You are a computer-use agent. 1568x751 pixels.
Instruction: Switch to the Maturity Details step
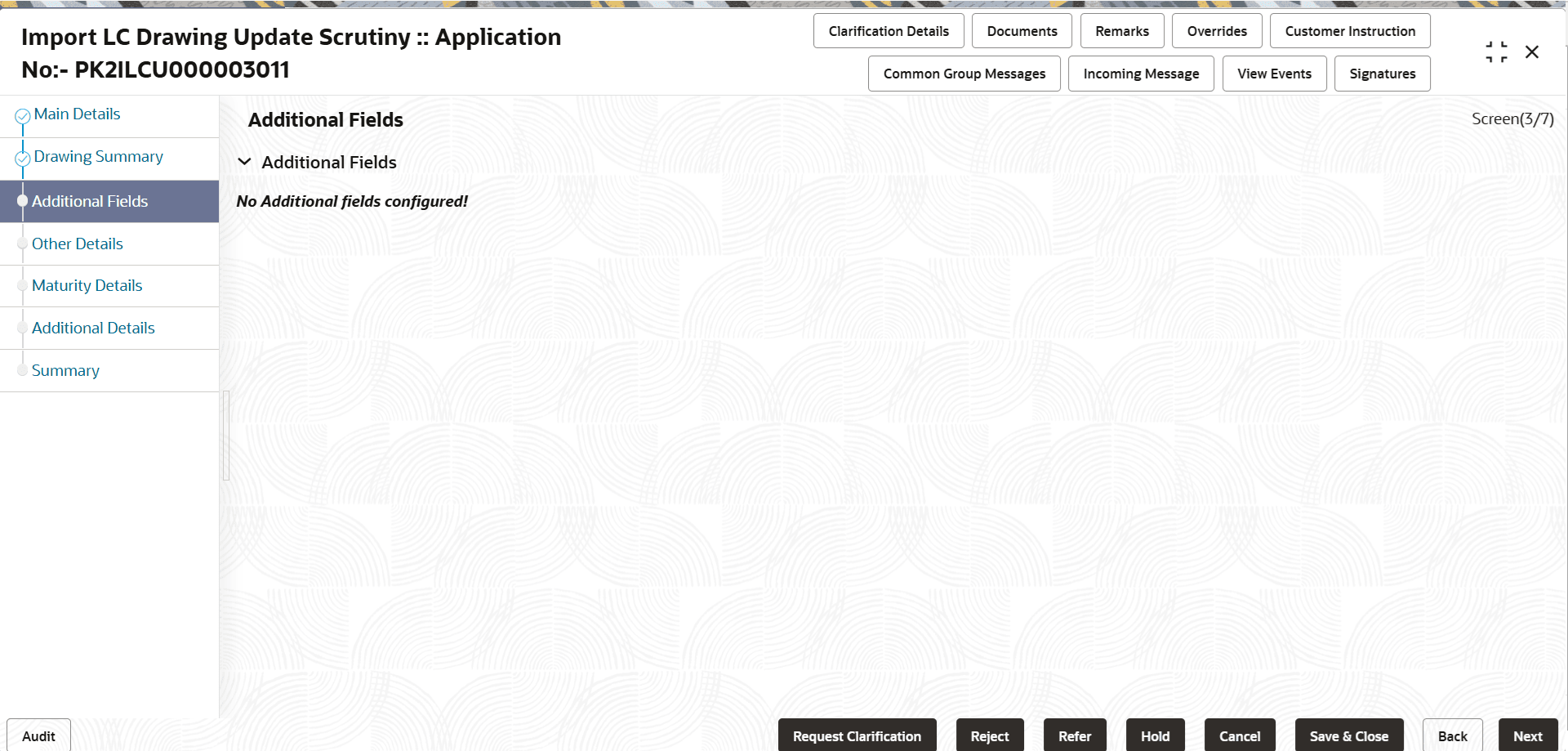point(87,285)
